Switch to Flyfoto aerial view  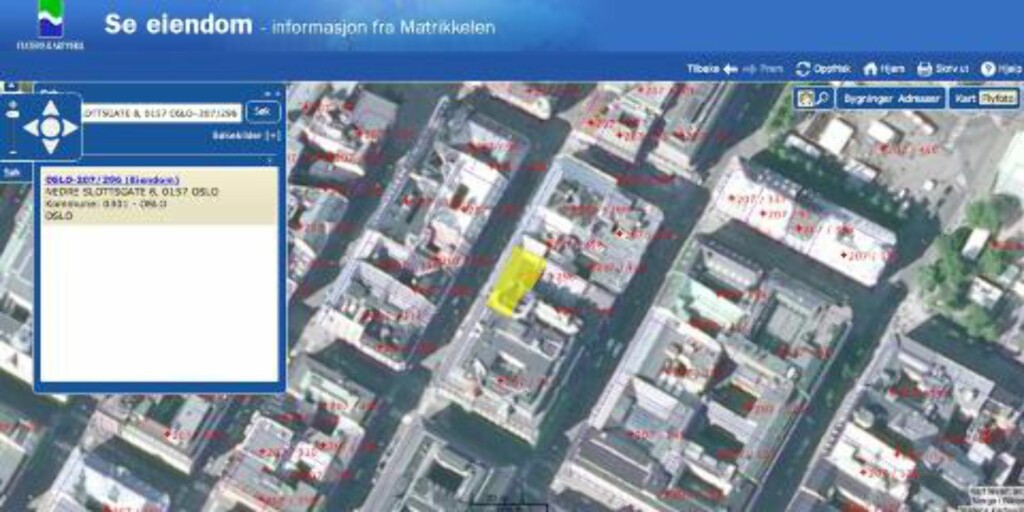point(997,99)
